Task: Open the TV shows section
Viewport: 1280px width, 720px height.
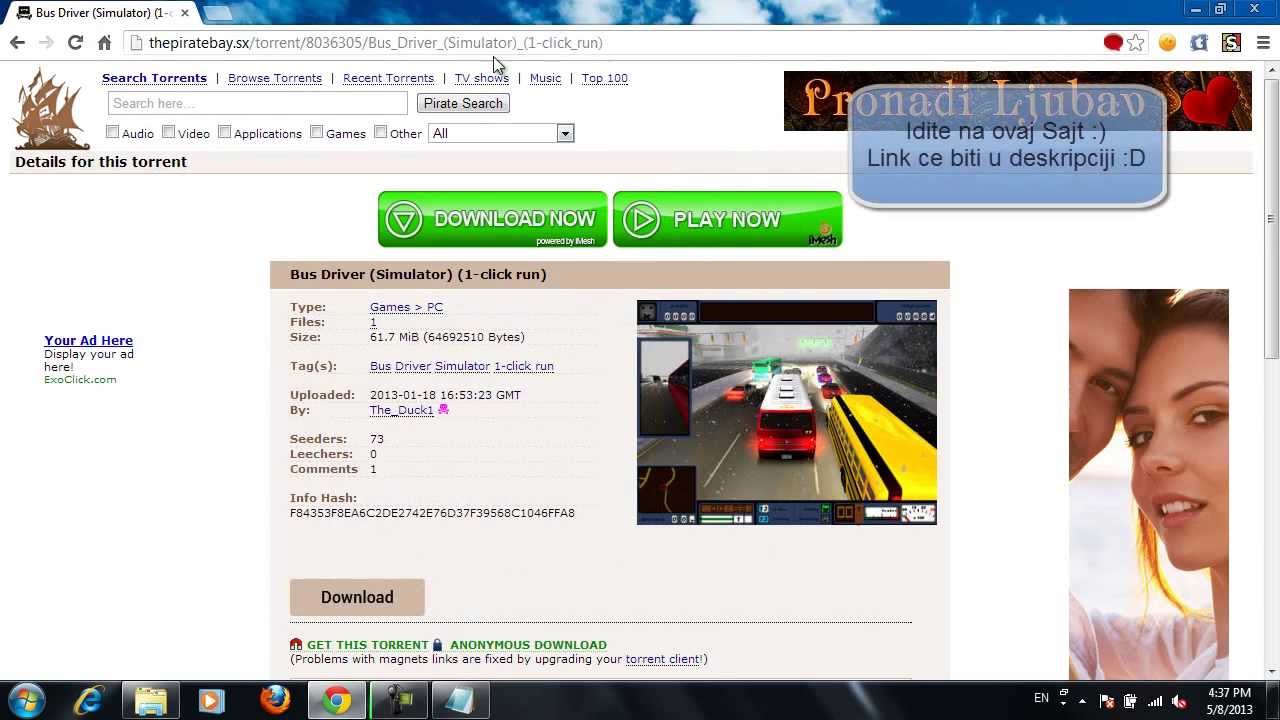Action: (482, 78)
